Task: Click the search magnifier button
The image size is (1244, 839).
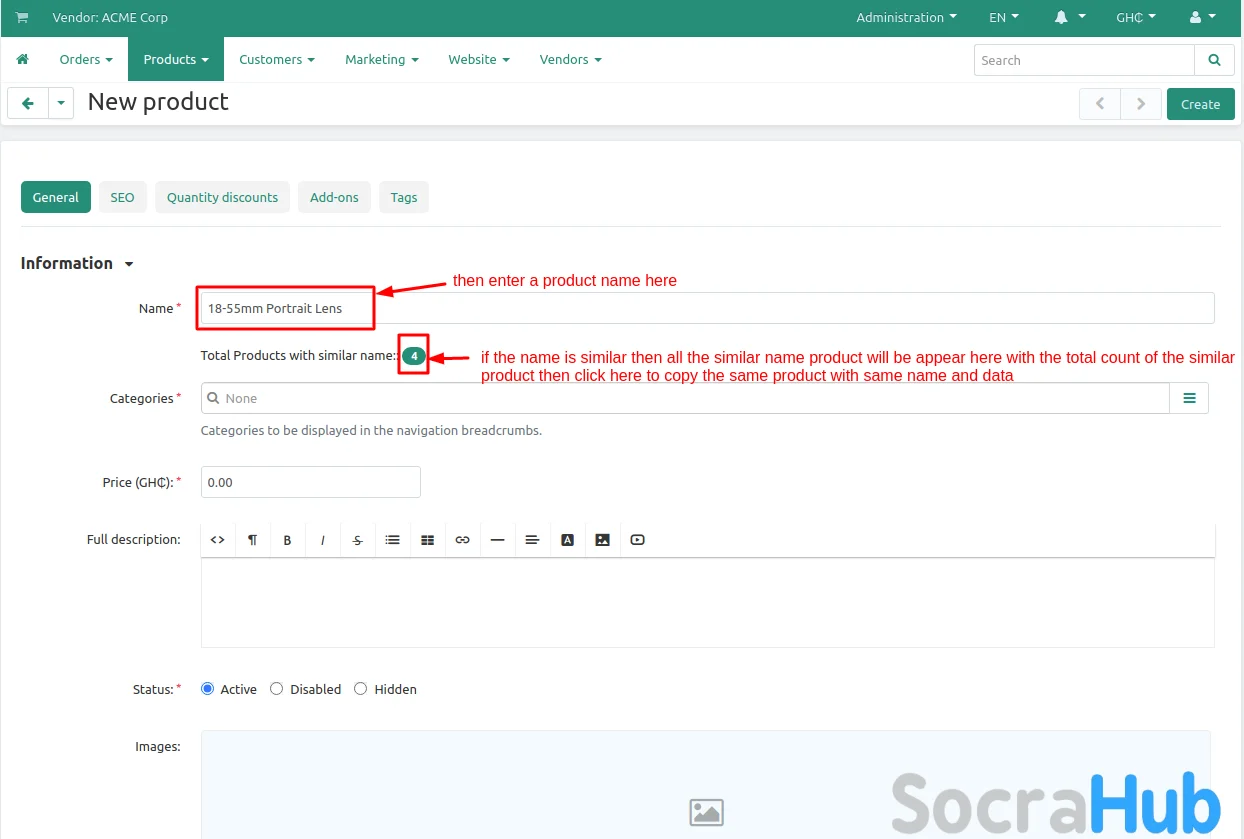Action: coord(1214,60)
